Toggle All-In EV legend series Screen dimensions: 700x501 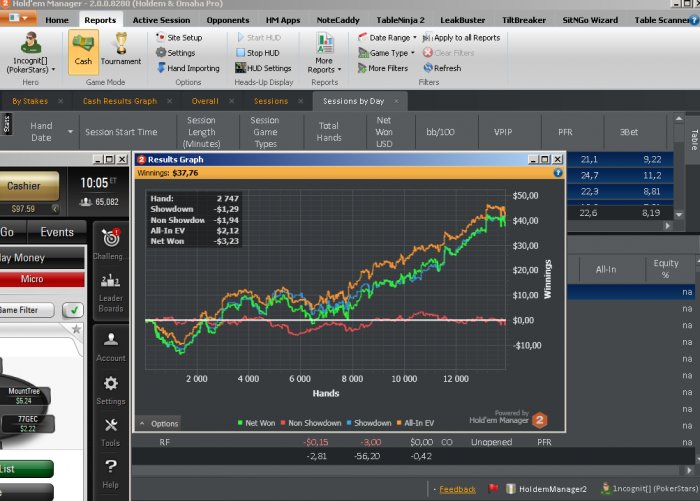(415, 422)
